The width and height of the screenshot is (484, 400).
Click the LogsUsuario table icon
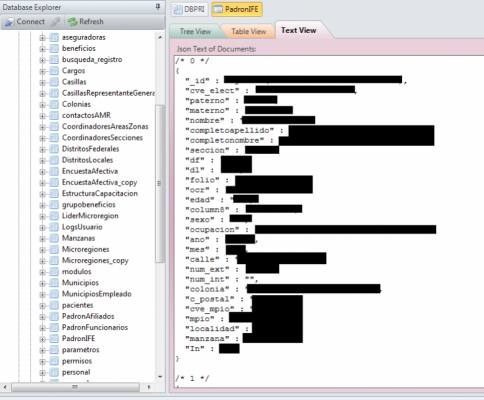click(x=54, y=227)
